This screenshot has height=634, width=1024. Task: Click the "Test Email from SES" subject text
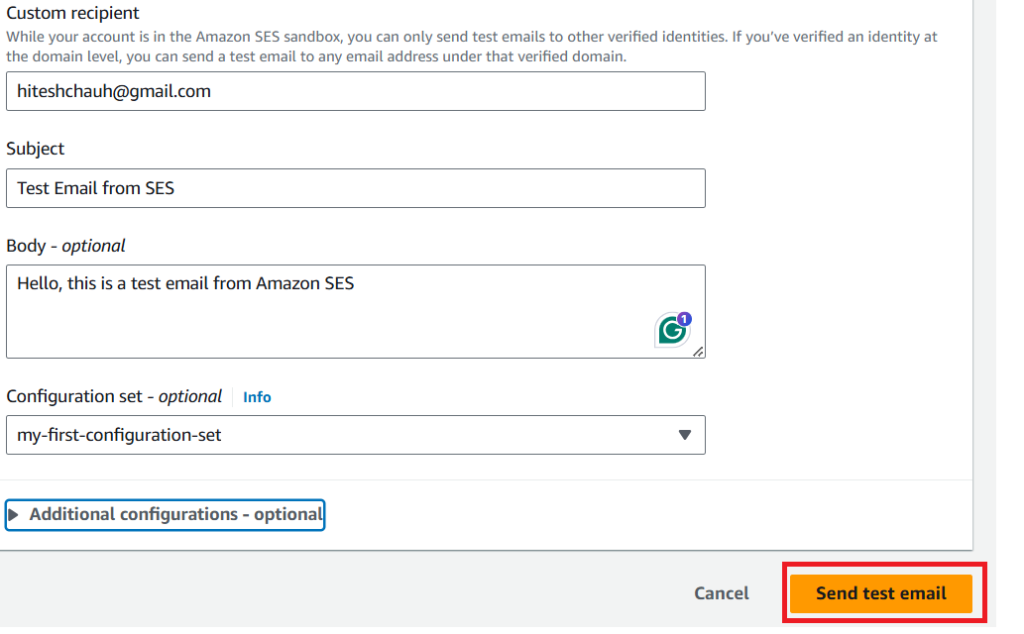(96, 188)
